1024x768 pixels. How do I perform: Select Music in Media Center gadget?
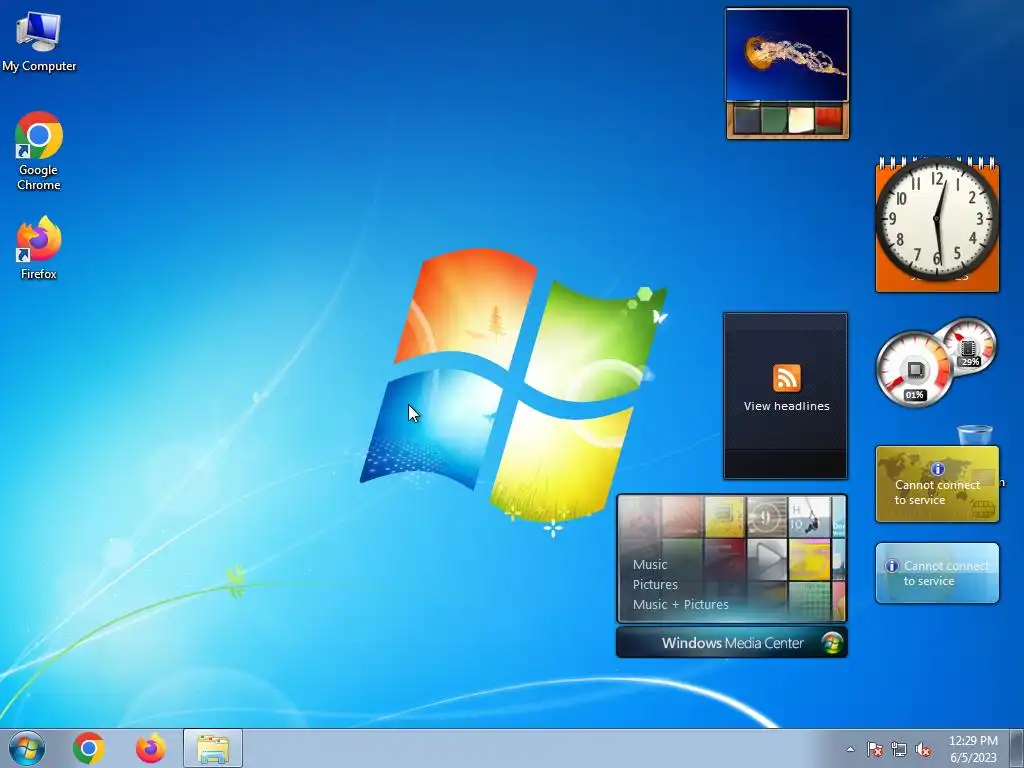[x=650, y=565]
